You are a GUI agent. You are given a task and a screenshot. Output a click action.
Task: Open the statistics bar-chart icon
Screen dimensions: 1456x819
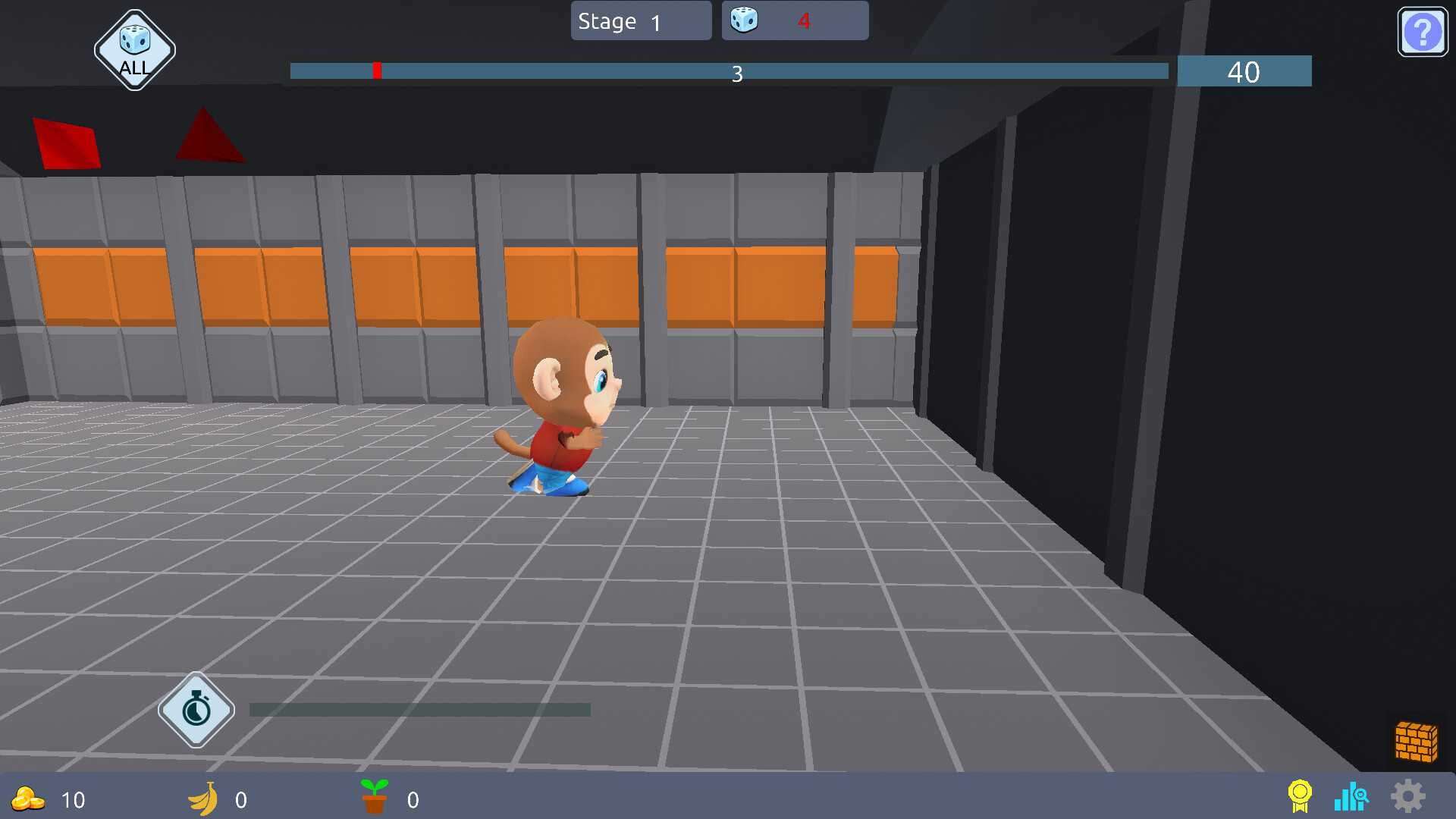(1354, 798)
